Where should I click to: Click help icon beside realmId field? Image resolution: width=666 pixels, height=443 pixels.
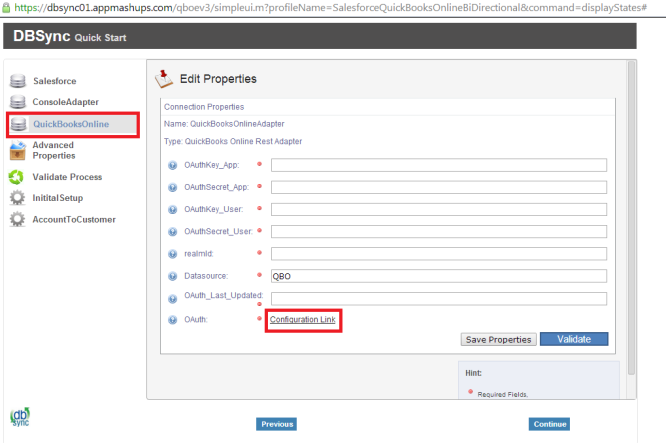[173, 253]
